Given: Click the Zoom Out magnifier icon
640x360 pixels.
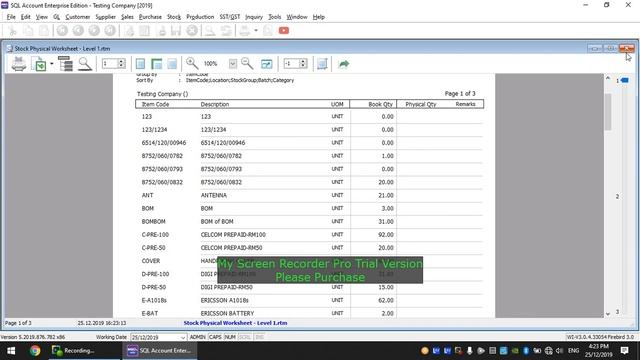Looking at the screenshot, I should coord(247,64).
